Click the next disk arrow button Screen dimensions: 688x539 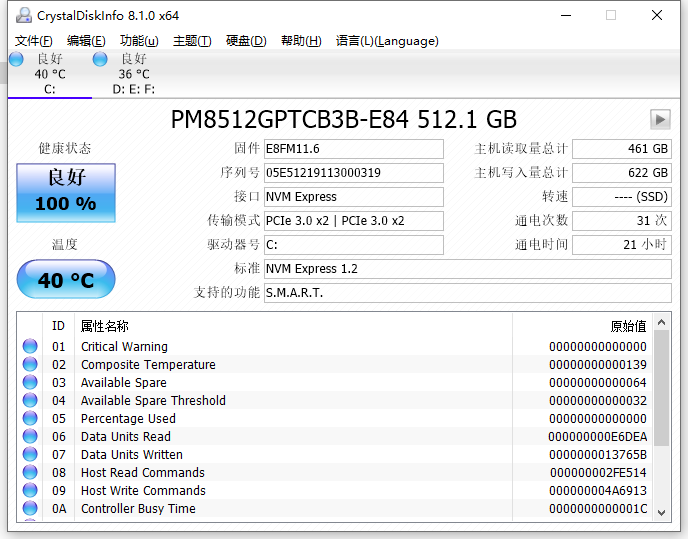pos(659,120)
